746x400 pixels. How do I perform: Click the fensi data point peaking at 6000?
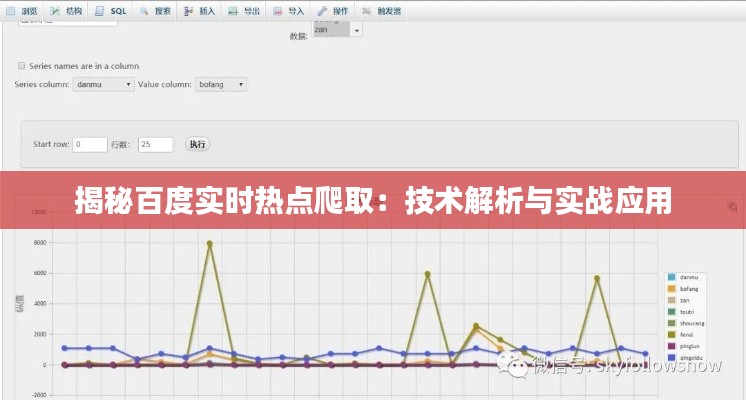point(428,274)
